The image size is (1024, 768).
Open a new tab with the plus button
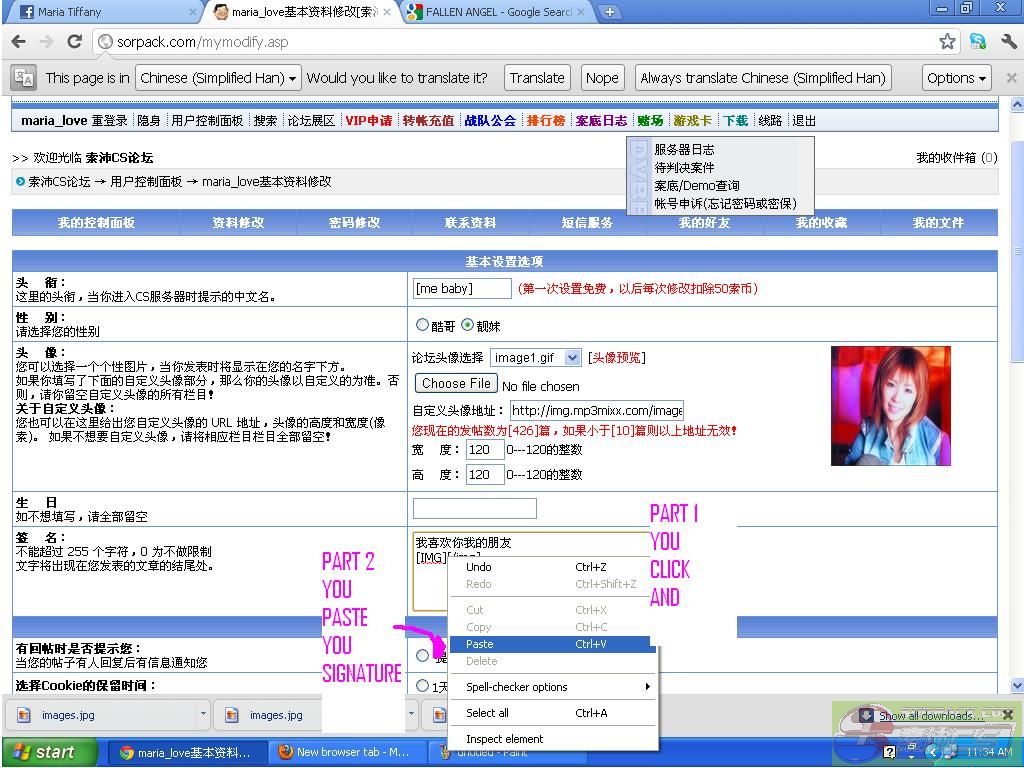coord(609,12)
